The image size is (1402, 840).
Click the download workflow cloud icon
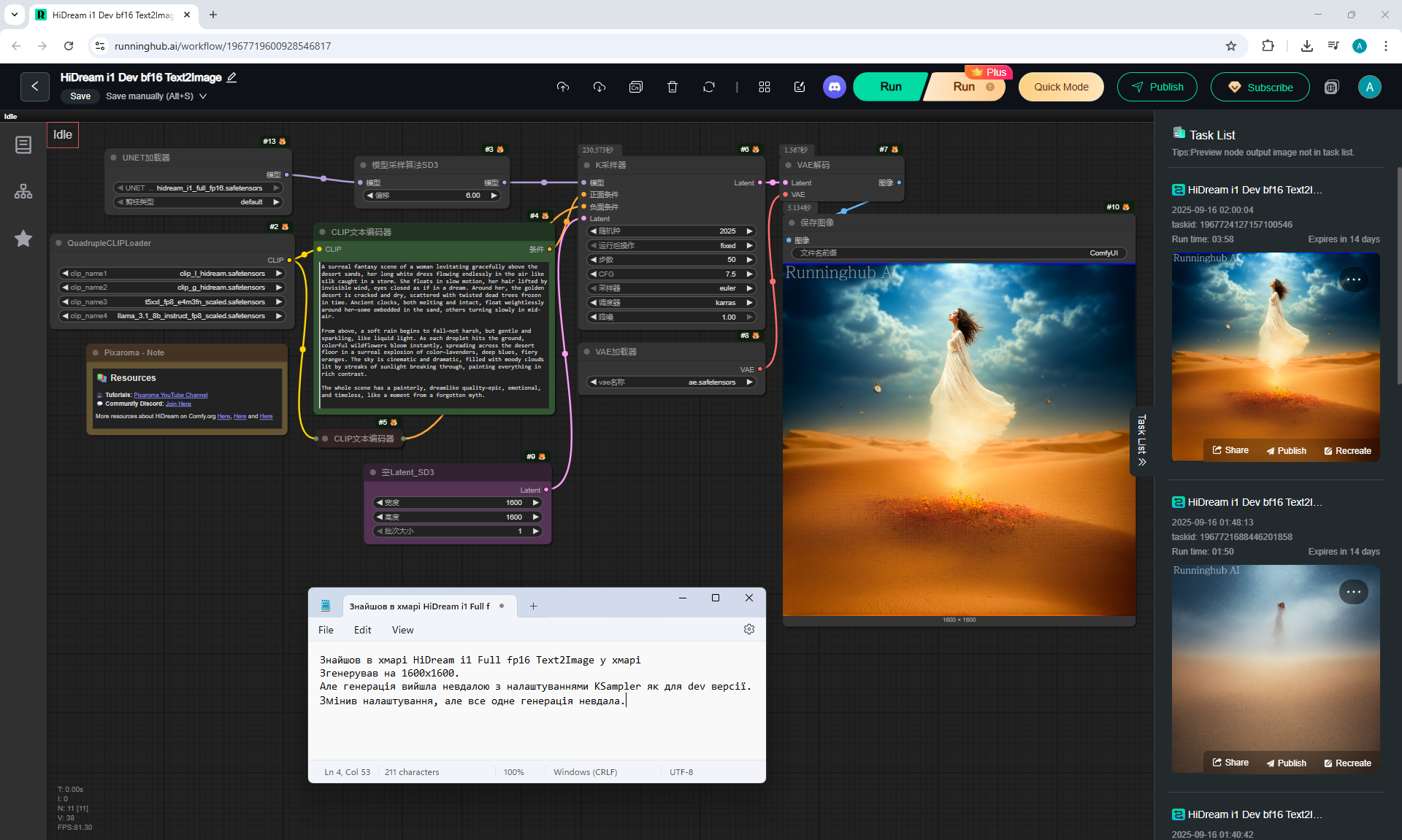[600, 87]
